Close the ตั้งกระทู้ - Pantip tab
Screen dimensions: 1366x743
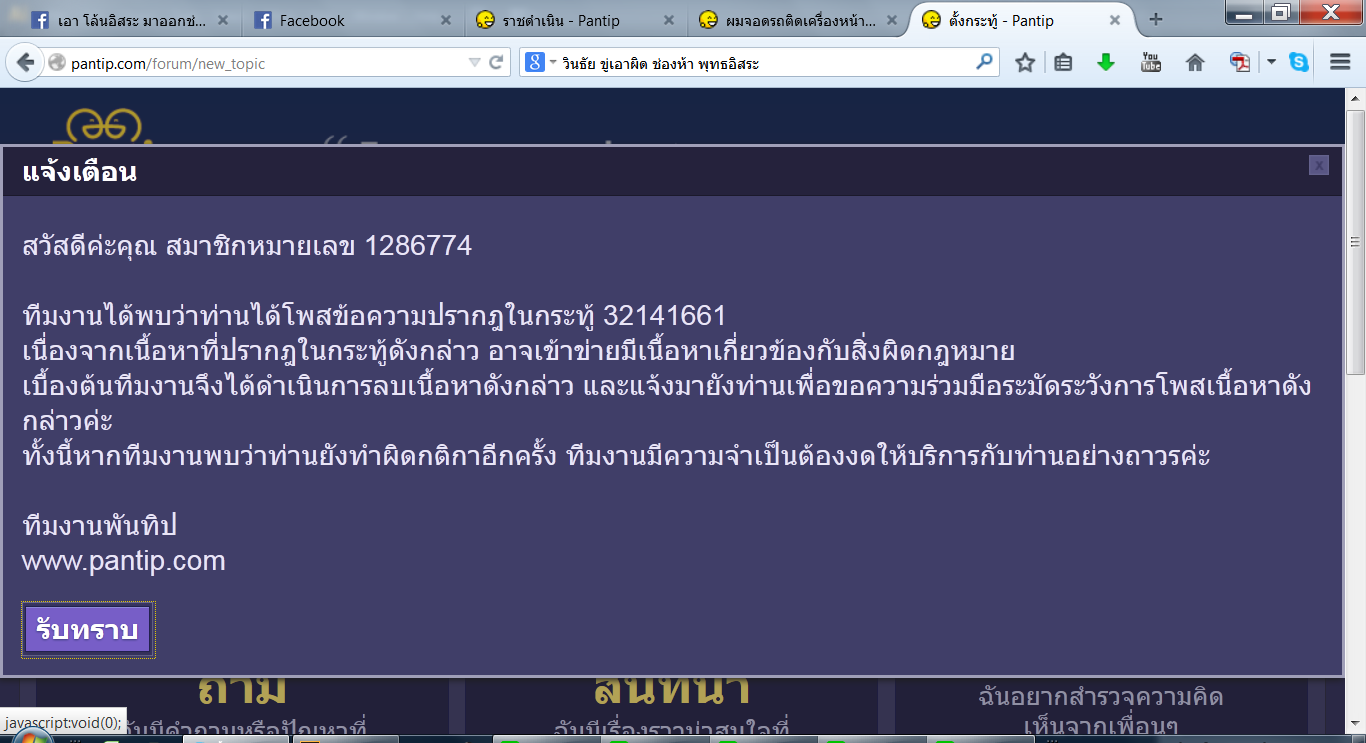(x=1115, y=20)
